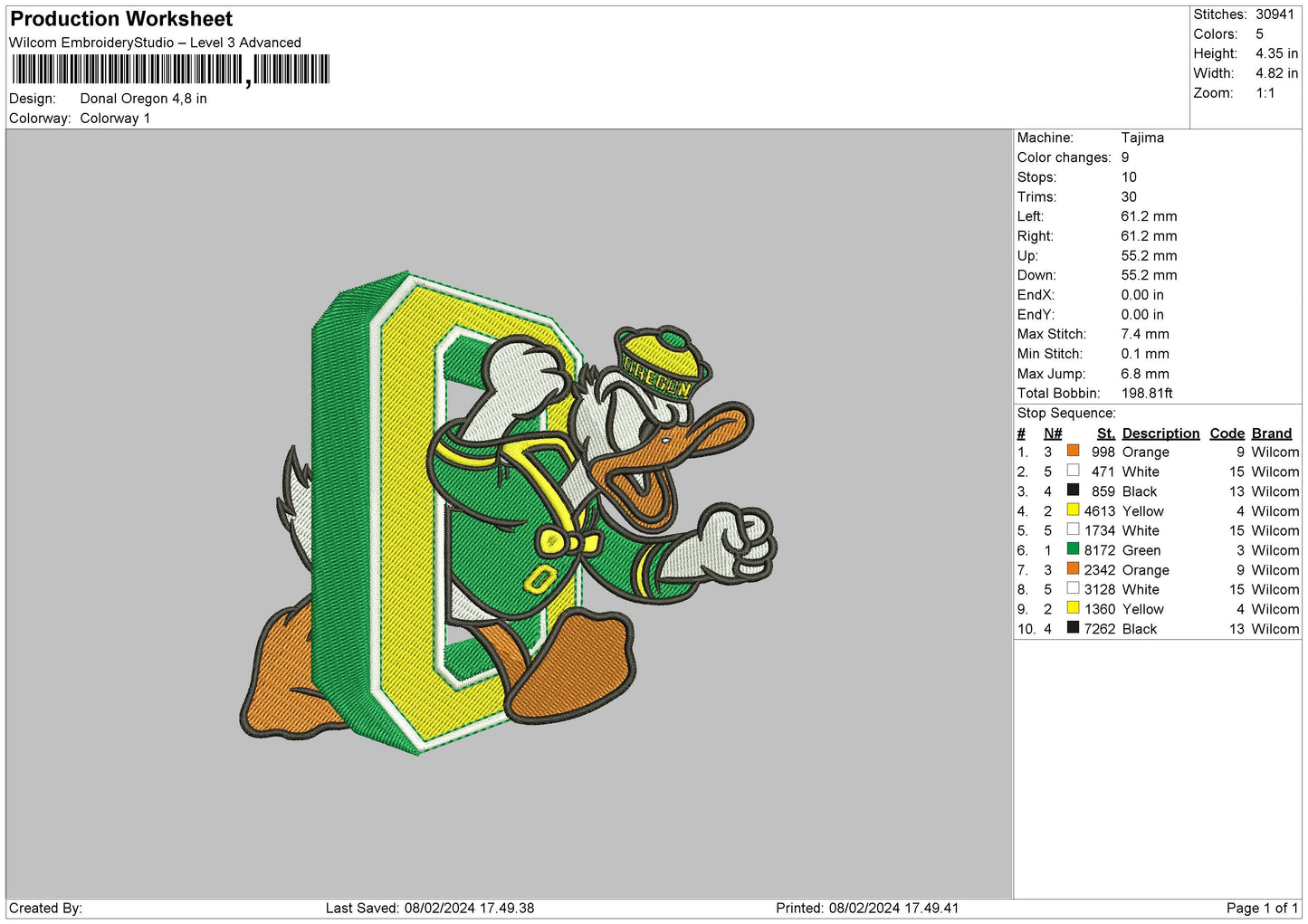The image size is (1308, 924).
Task: Select max stitch value '7.4 mm'
Action: coord(1145,334)
